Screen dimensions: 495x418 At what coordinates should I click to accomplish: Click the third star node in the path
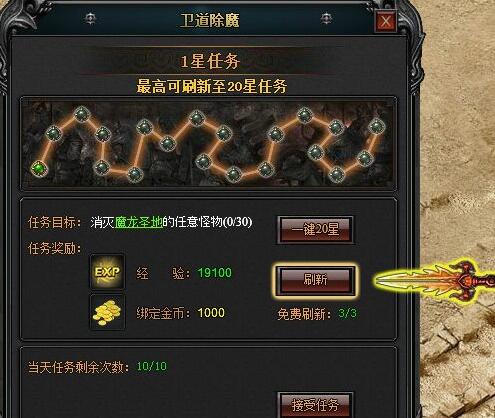coord(81,115)
